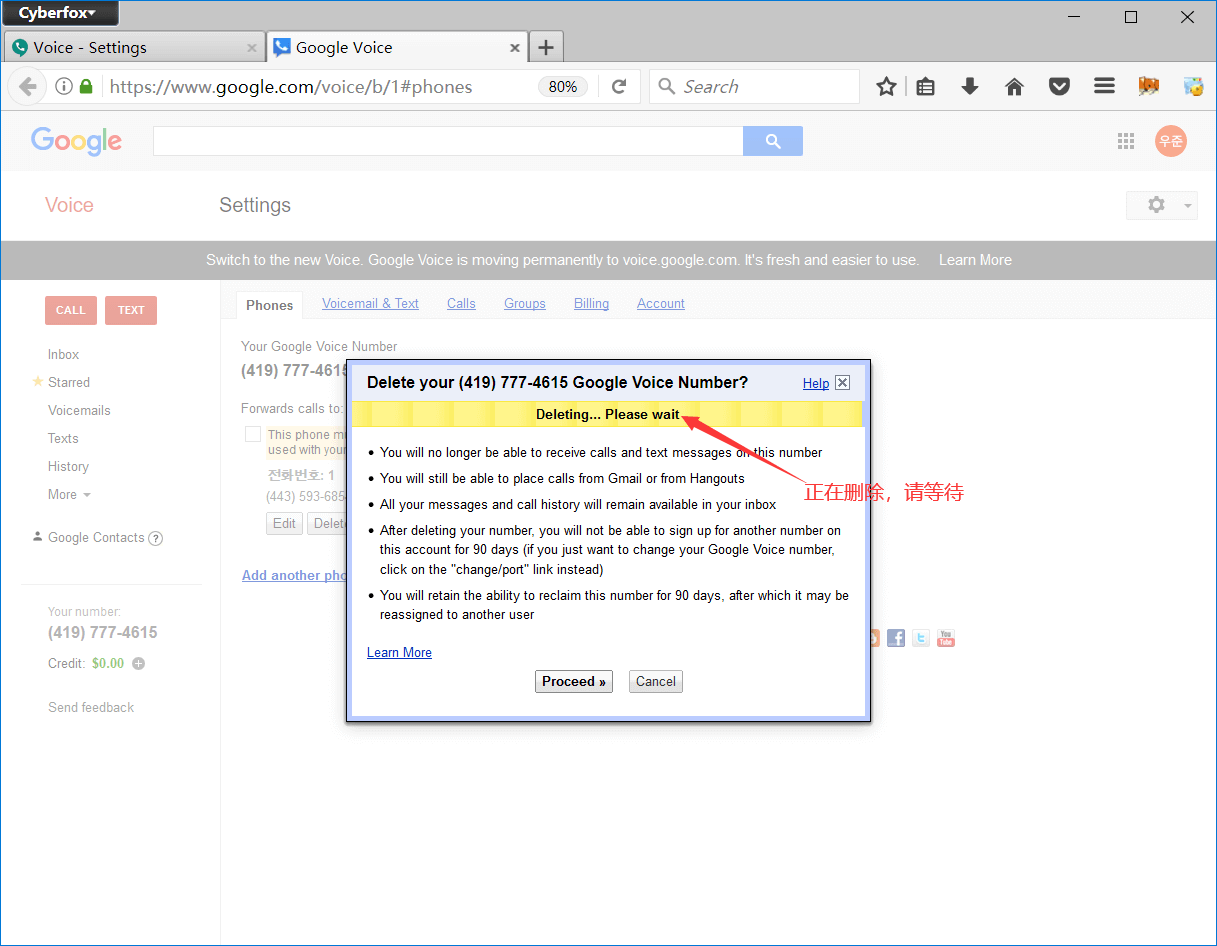Screen dimensions: 1217x946
Task: Click the Help link in dialog
Action: pyautogui.click(x=816, y=383)
